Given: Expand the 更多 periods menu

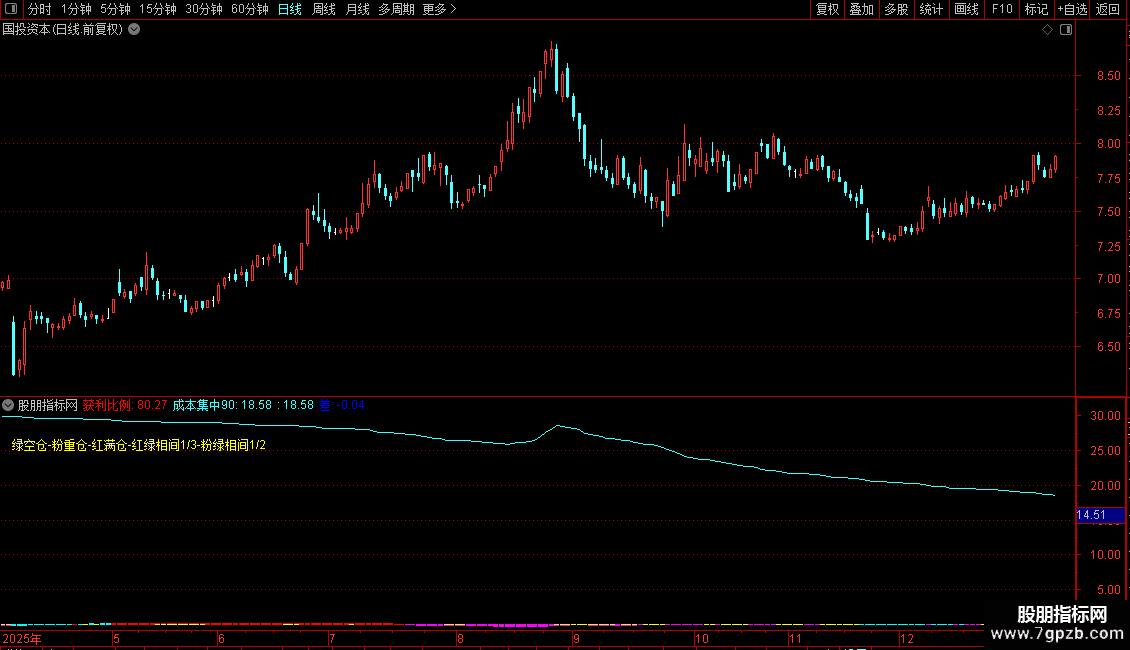Looking at the screenshot, I should pos(439,9).
